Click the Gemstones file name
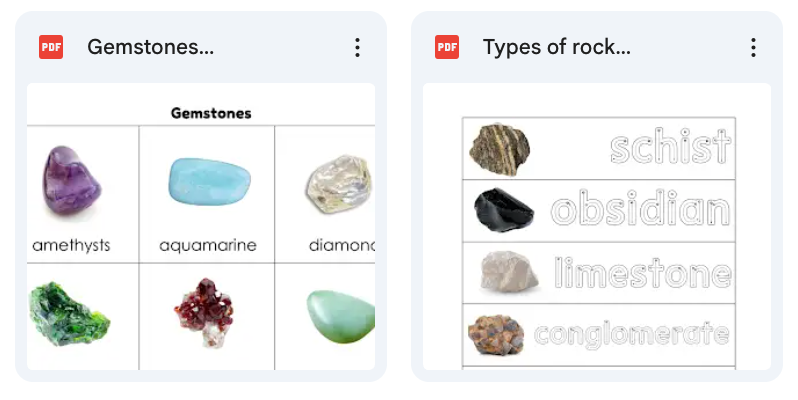The width and height of the screenshot is (798, 400). (x=150, y=47)
